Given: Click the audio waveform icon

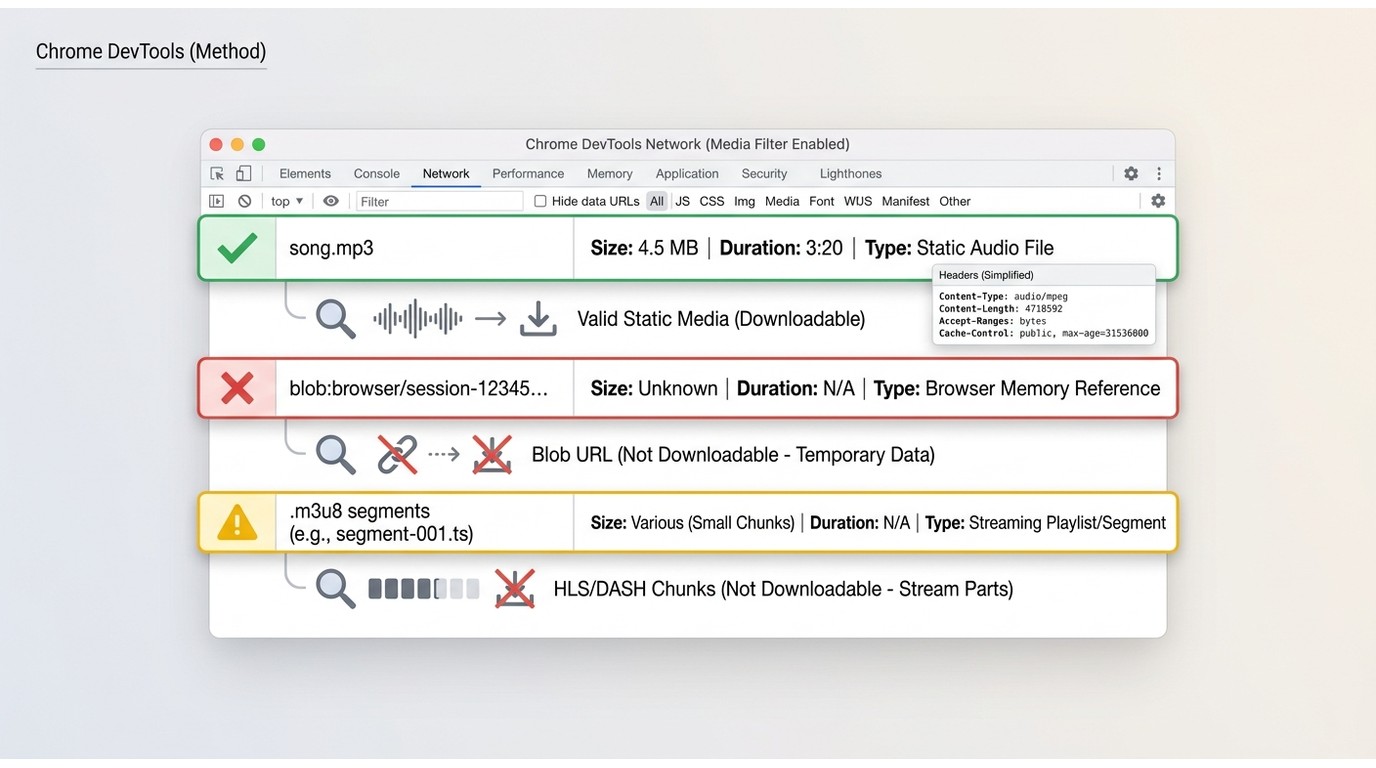Looking at the screenshot, I should click(x=418, y=319).
